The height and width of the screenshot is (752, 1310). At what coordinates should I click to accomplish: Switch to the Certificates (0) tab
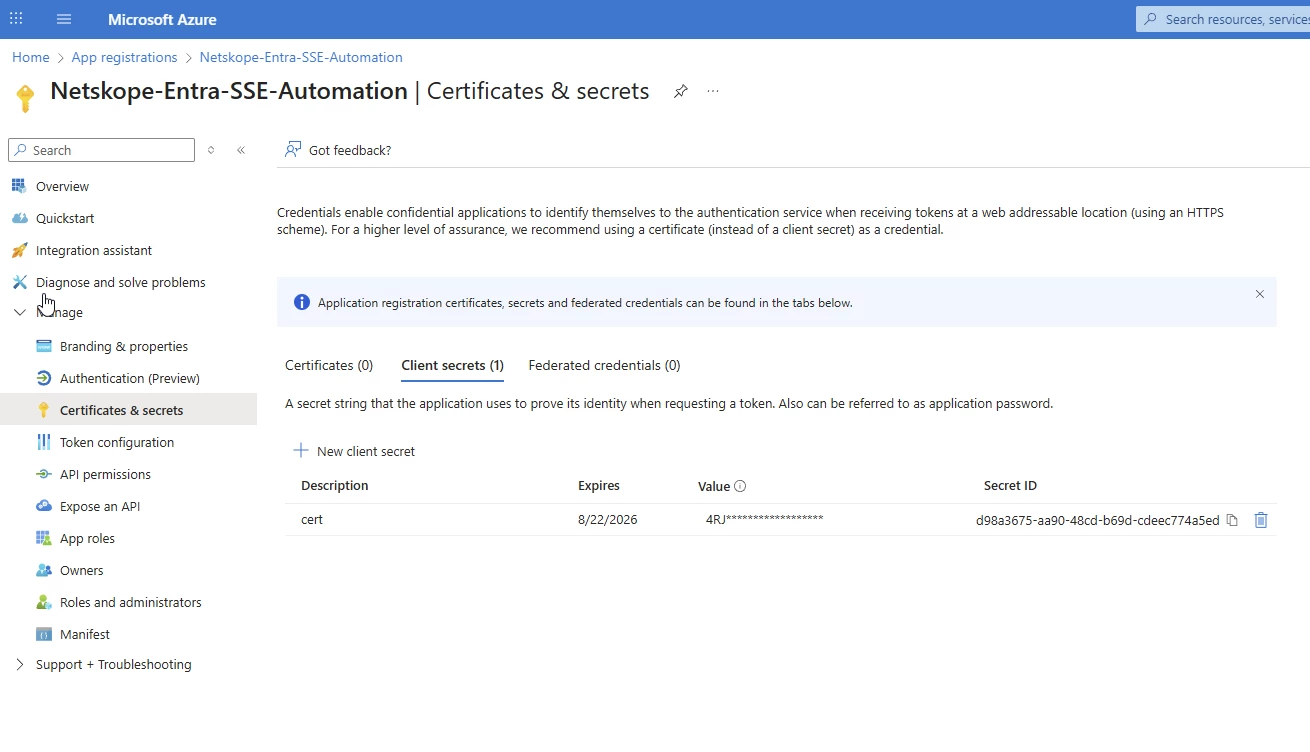[329, 365]
